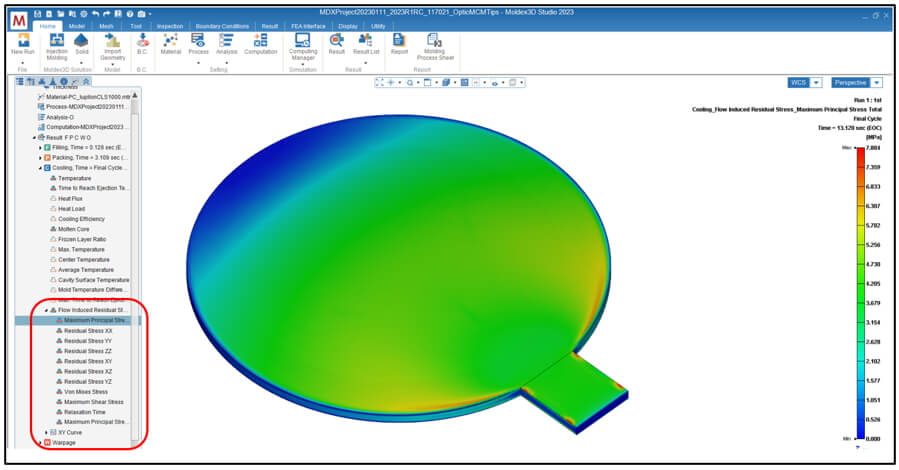Expand the Filling result node
The width and height of the screenshot is (899, 470).
[x=40, y=148]
